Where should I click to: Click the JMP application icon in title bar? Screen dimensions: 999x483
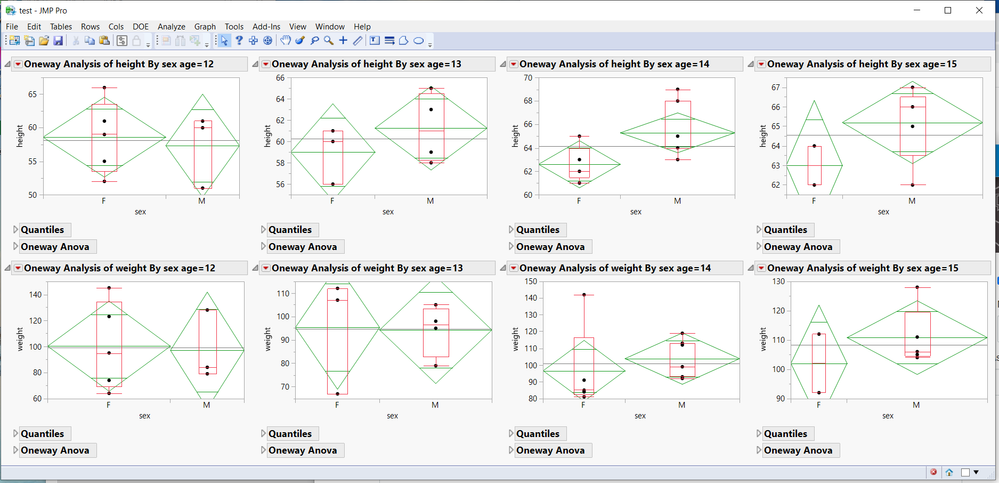[10, 10]
